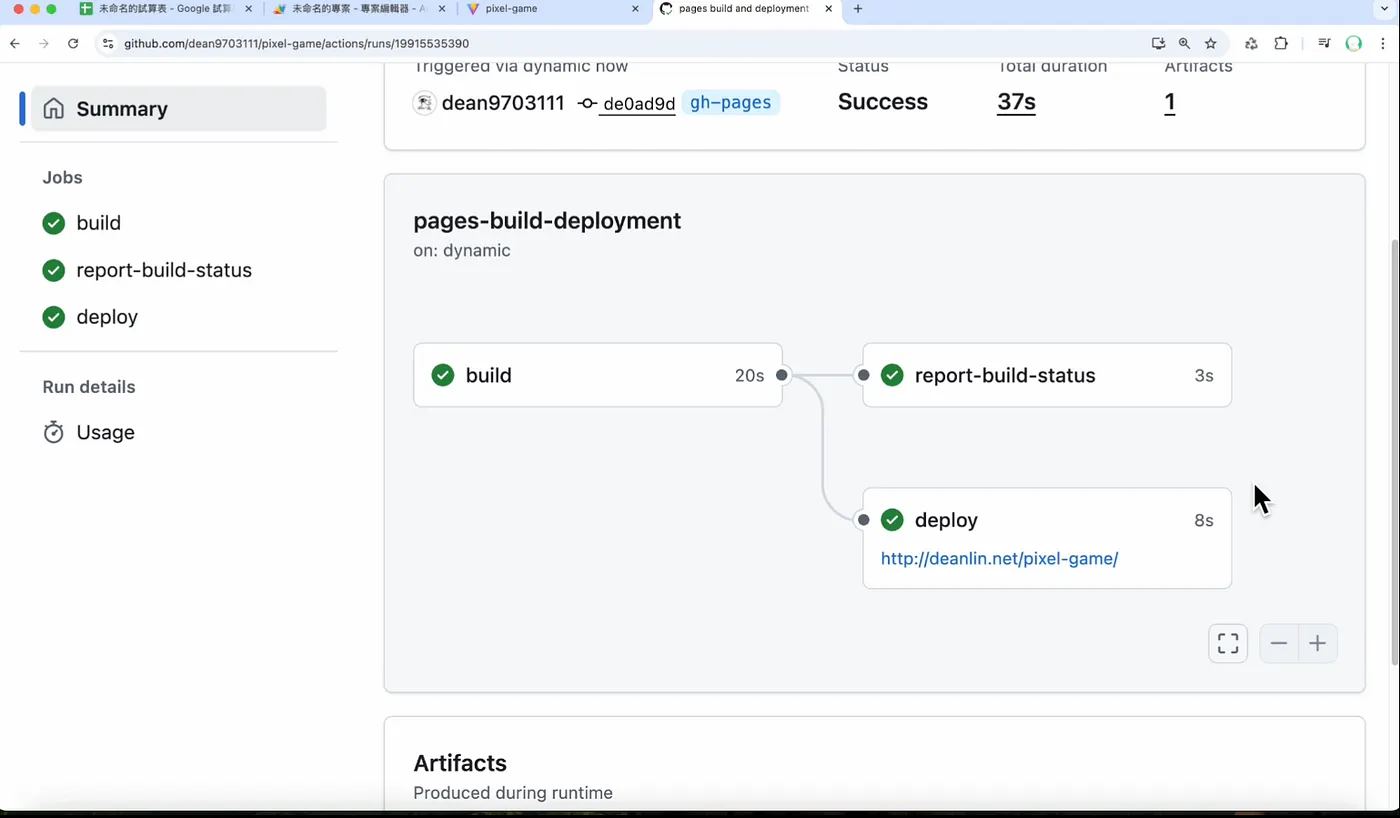Go back to the previous page
The width and height of the screenshot is (1400, 818).
coord(15,44)
